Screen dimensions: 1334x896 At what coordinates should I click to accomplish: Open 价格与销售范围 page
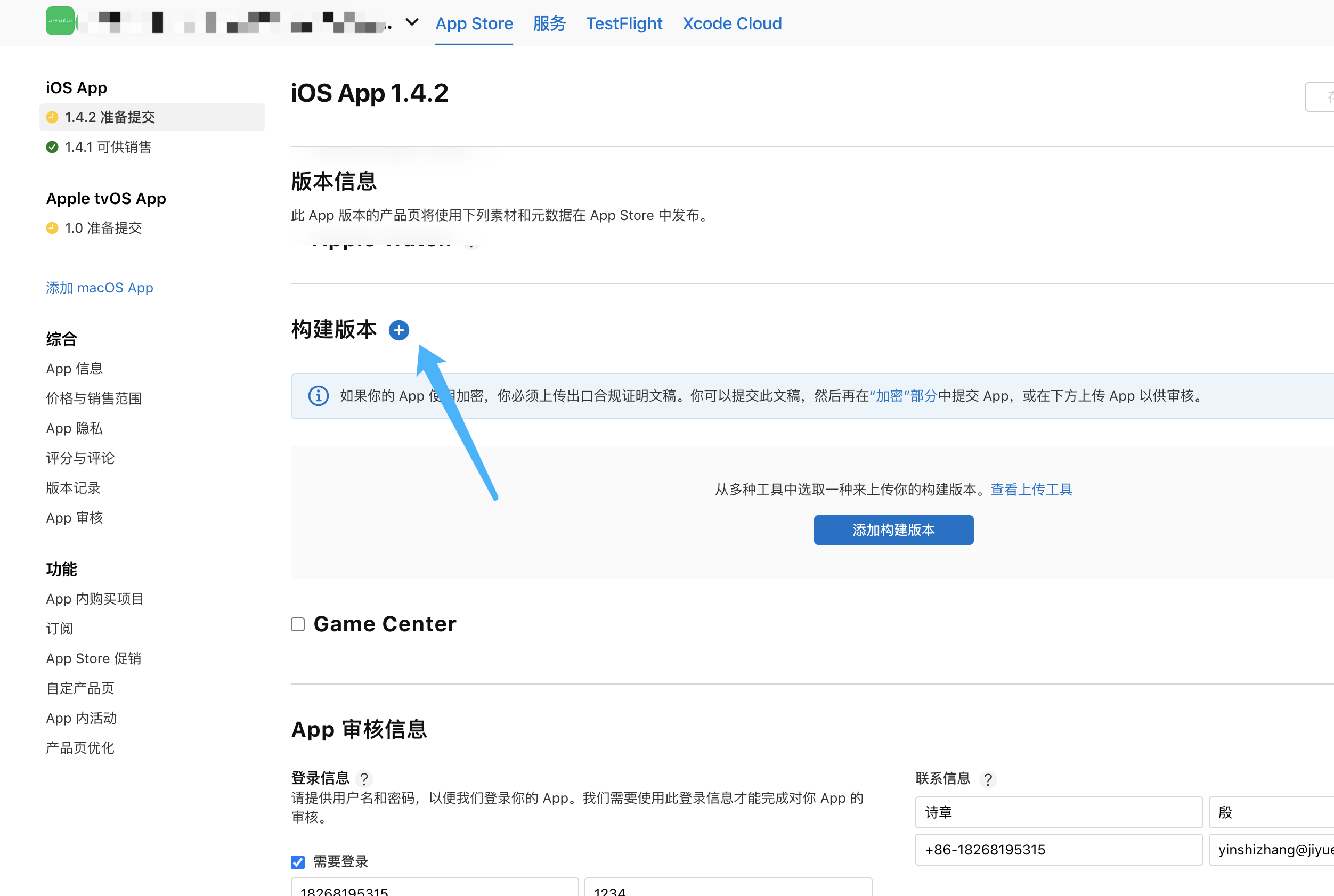coord(94,398)
